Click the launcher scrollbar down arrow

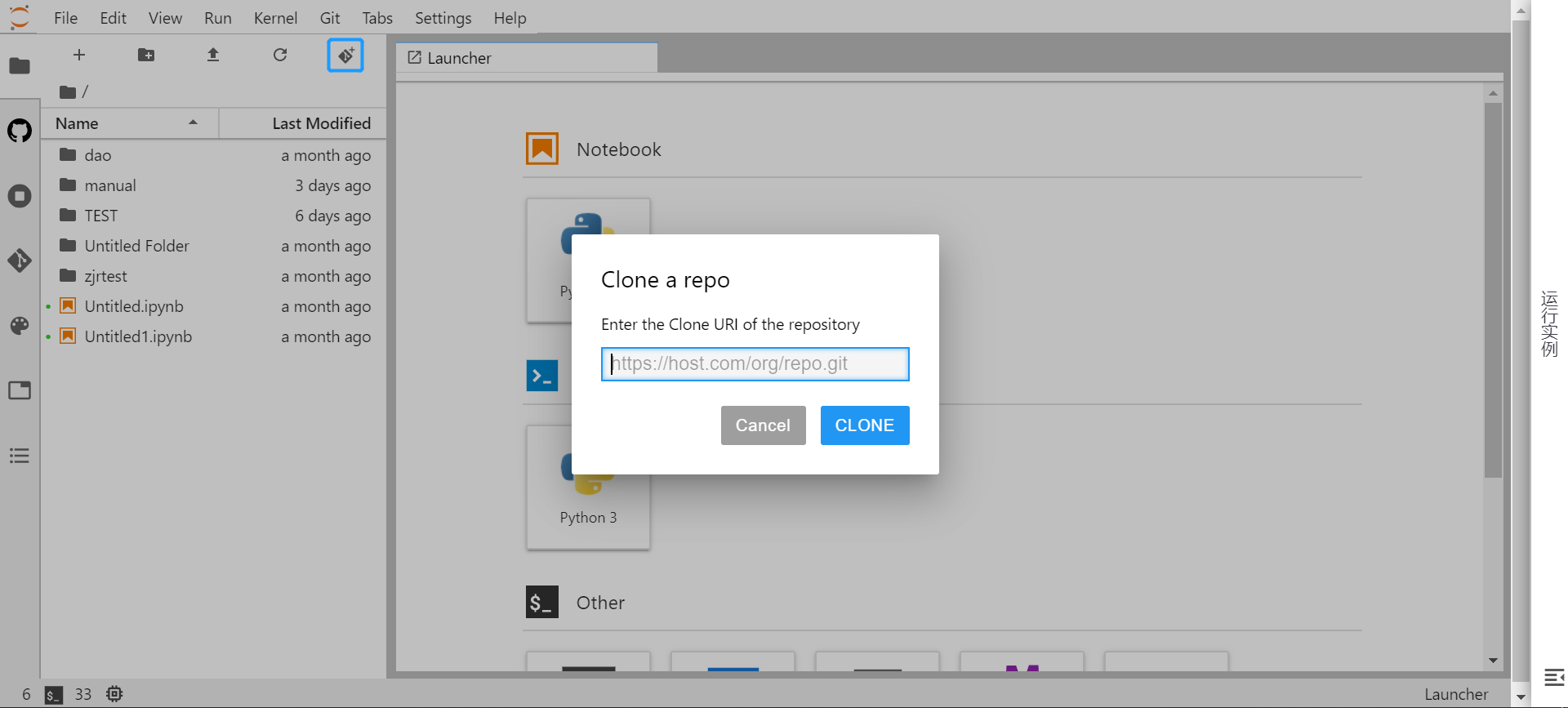coord(1493,660)
